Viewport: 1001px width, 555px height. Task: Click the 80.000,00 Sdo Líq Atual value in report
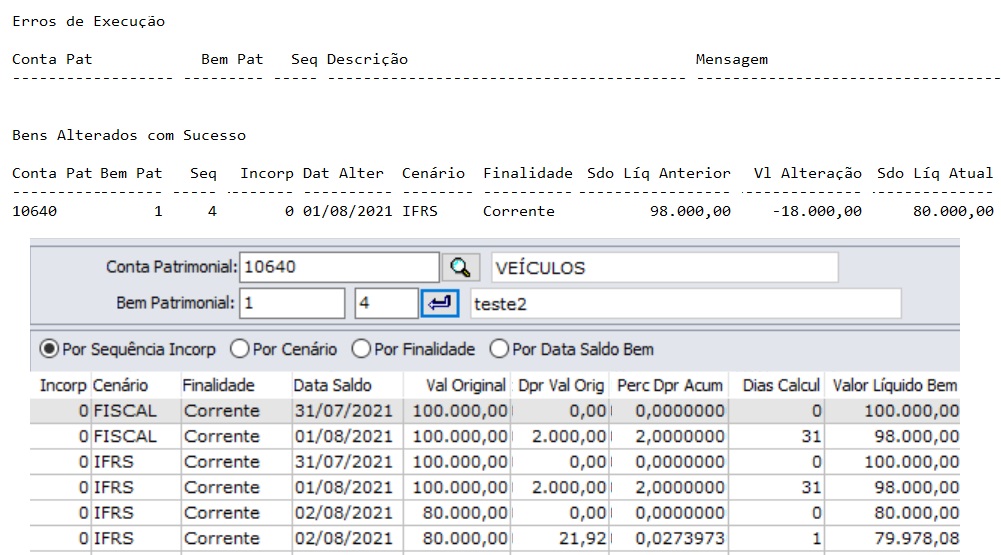953,211
